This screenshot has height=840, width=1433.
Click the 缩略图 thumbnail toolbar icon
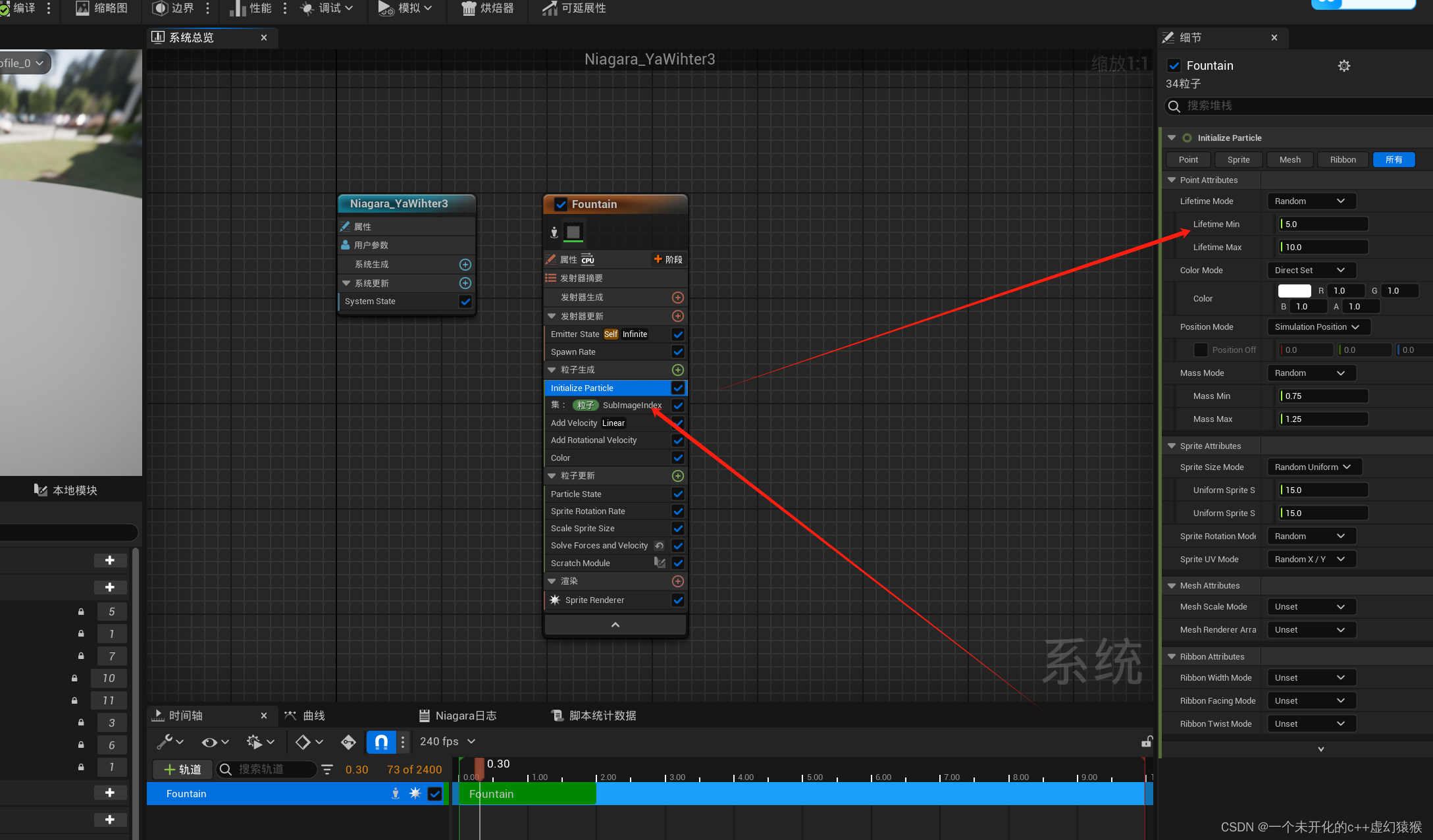[x=82, y=9]
